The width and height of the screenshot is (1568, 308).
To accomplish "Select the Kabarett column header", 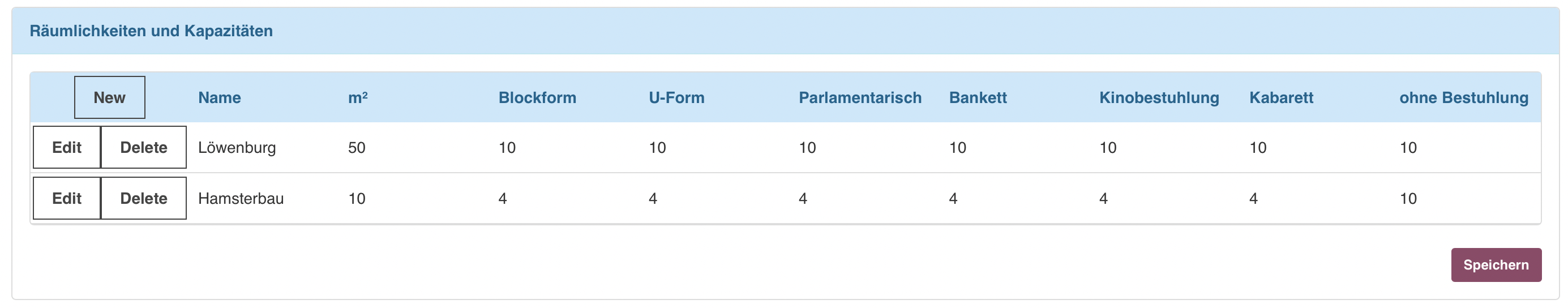I will pyautogui.click(x=1282, y=97).
